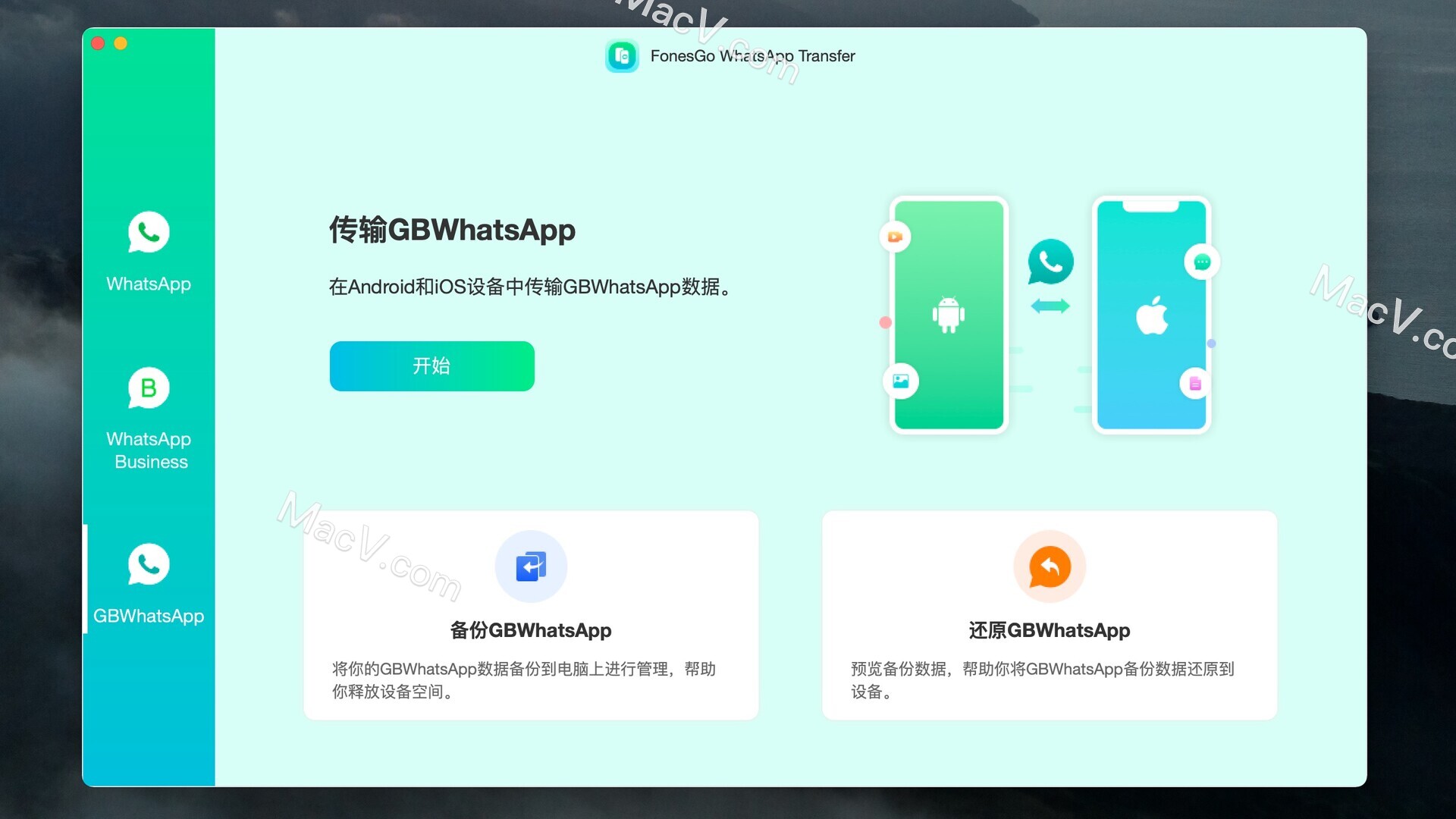Open the 备份GBWhatsApp backup icon
1456x819 pixels.
[531, 566]
